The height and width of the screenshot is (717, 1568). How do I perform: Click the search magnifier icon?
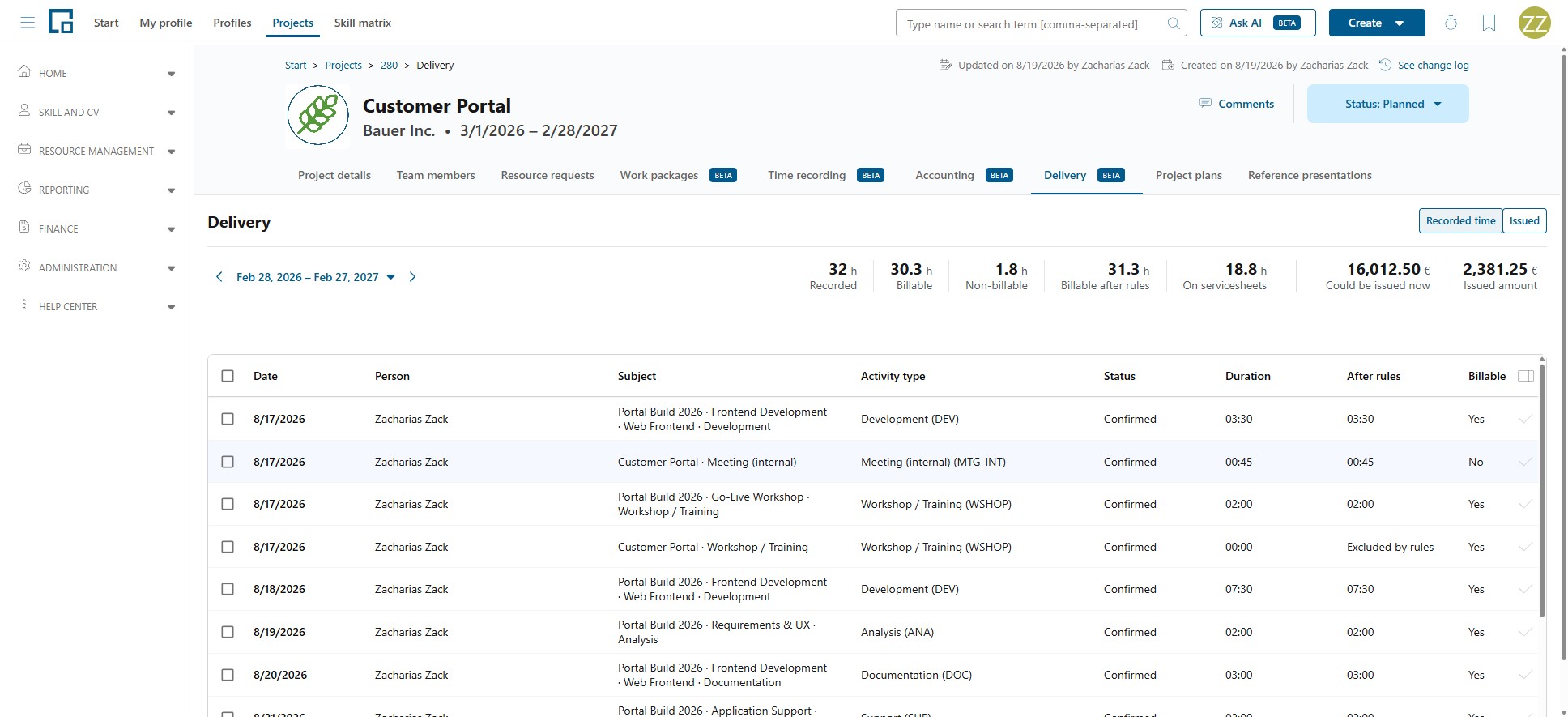pyautogui.click(x=1174, y=23)
